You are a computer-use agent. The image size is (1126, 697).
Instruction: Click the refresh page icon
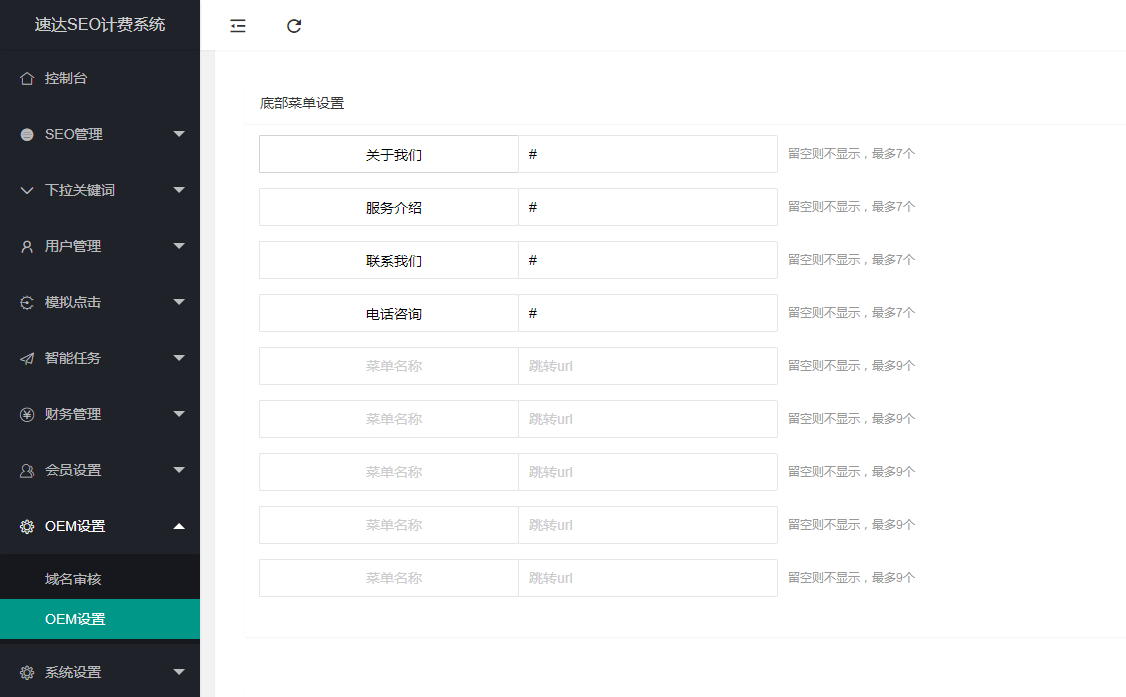coord(294,26)
